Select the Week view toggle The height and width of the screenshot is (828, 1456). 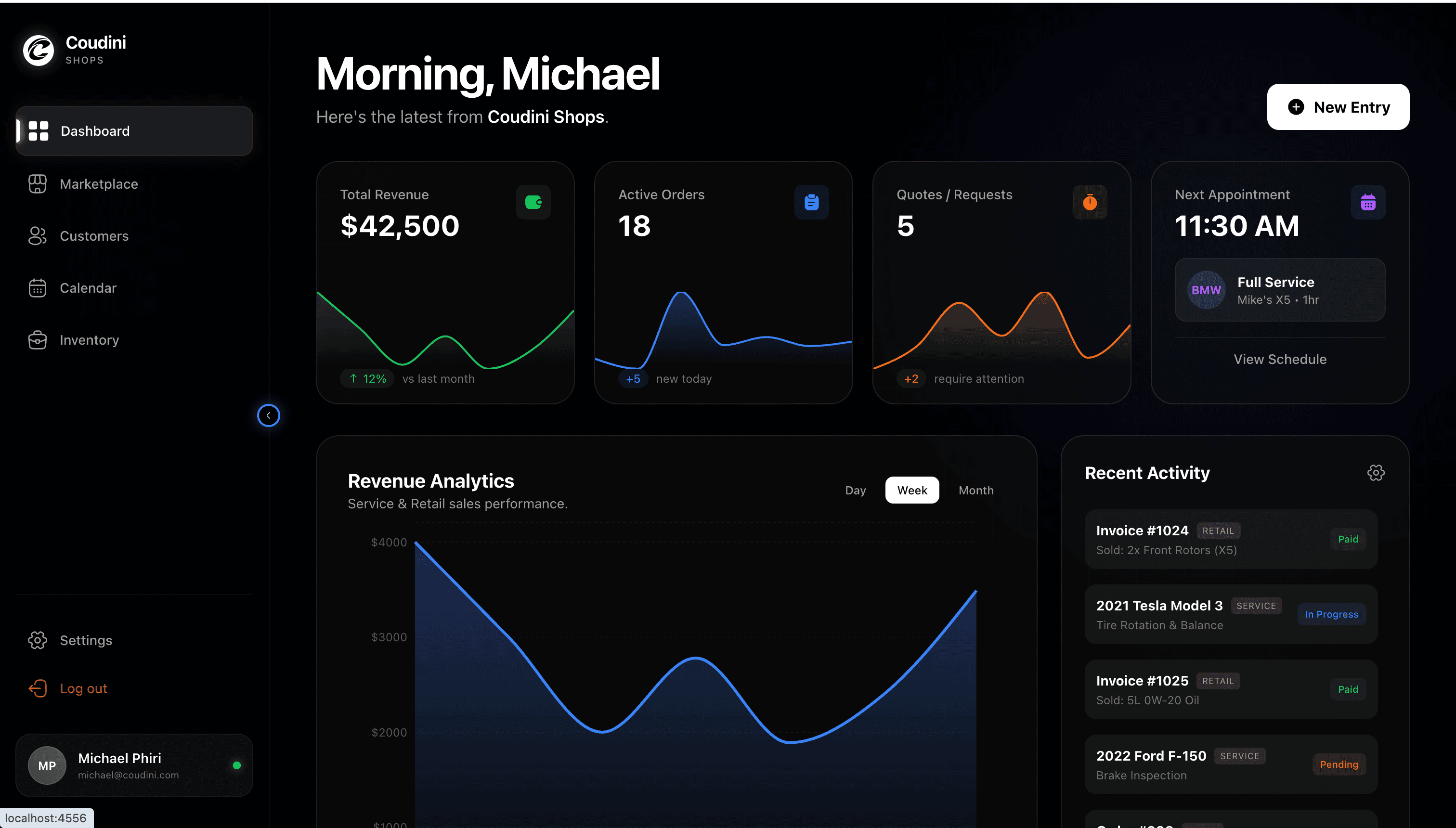tap(912, 490)
